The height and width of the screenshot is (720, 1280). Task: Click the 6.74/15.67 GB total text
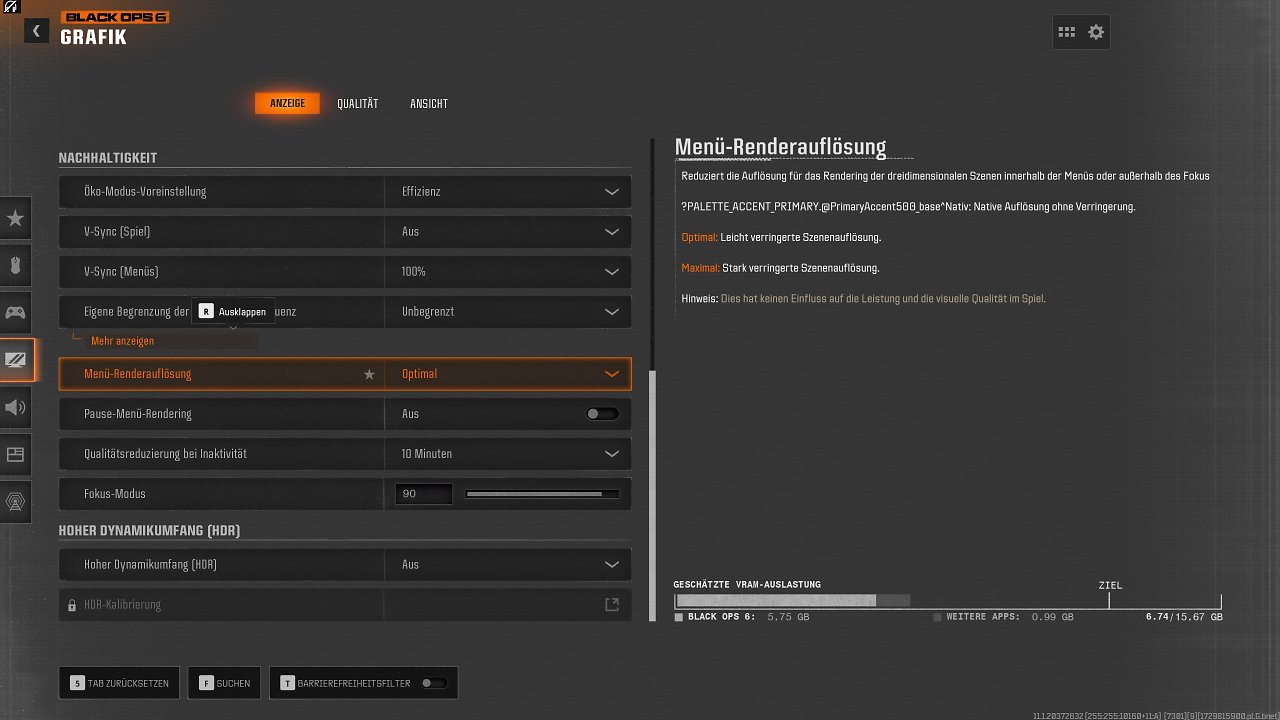tap(1184, 617)
